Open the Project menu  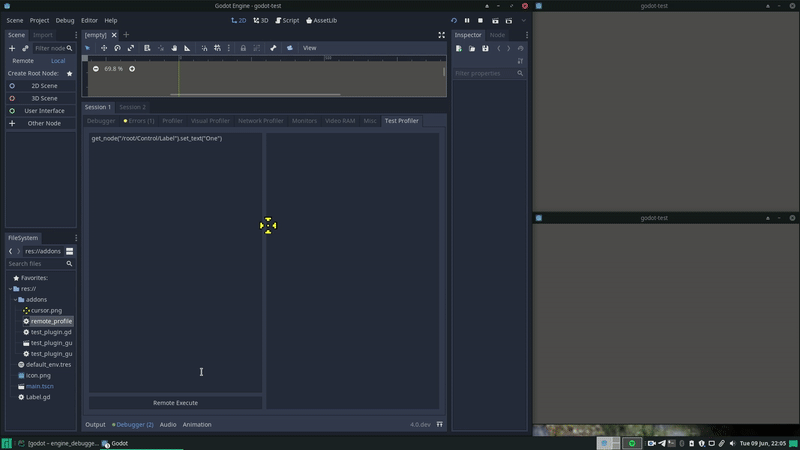click(39, 20)
